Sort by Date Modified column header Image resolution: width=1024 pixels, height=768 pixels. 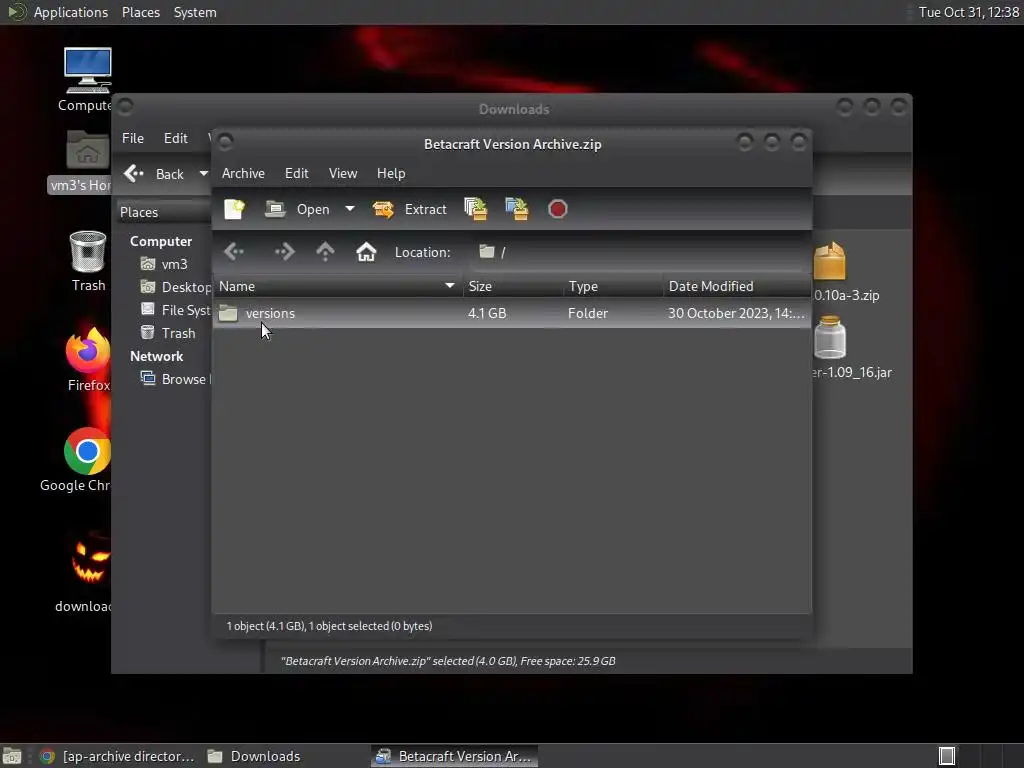point(737,286)
